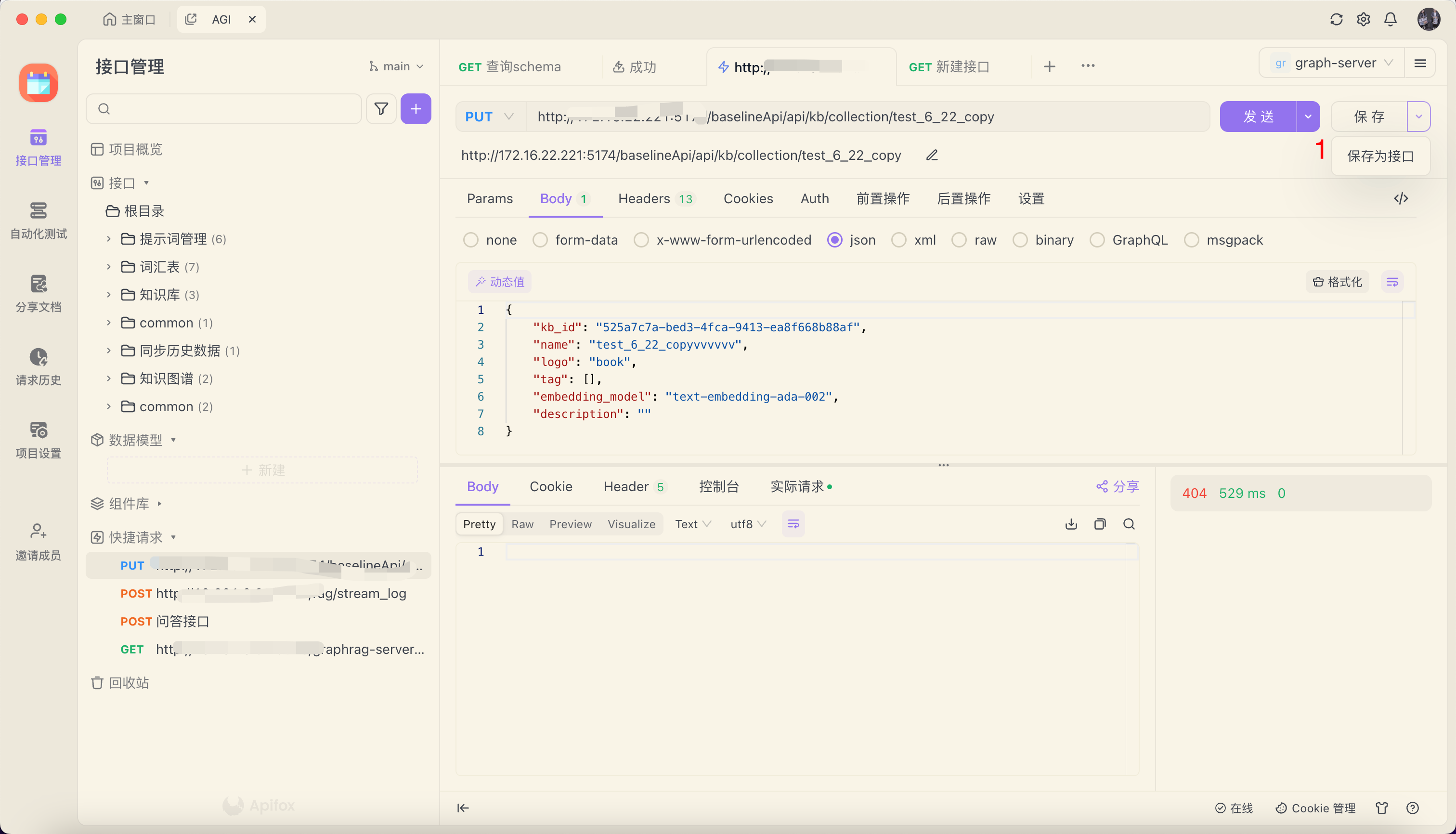This screenshot has width=1456, height=834.
Task: Open the 接口管理 sidebar section
Action: click(39, 147)
